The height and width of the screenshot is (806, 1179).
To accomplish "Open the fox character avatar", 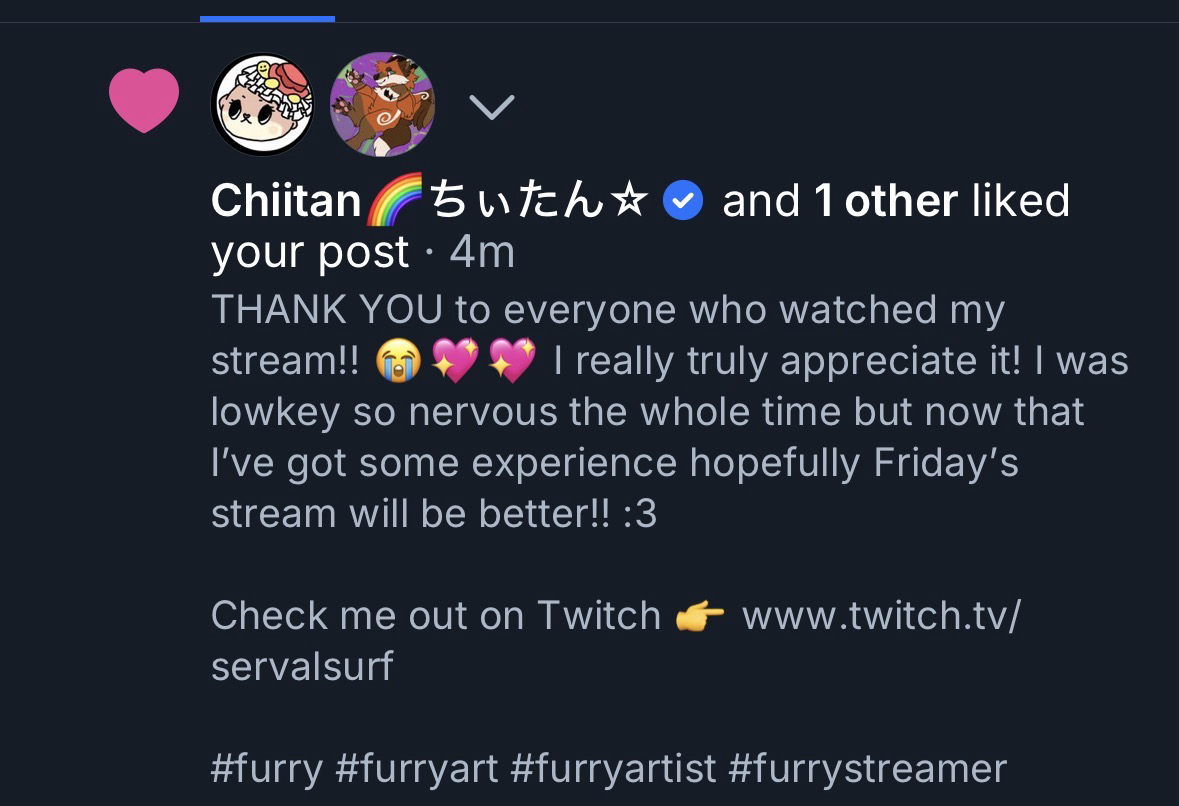I will tap(382, 104).
